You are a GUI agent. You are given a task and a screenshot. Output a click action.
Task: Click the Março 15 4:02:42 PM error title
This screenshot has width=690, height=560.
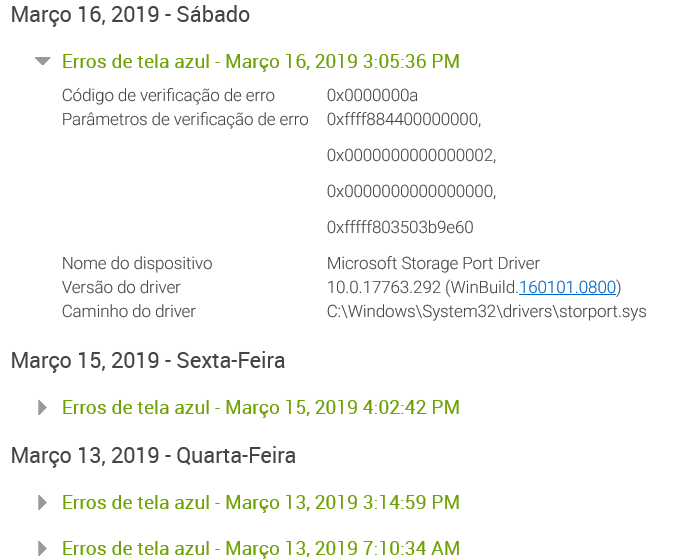tap(261, 408)
